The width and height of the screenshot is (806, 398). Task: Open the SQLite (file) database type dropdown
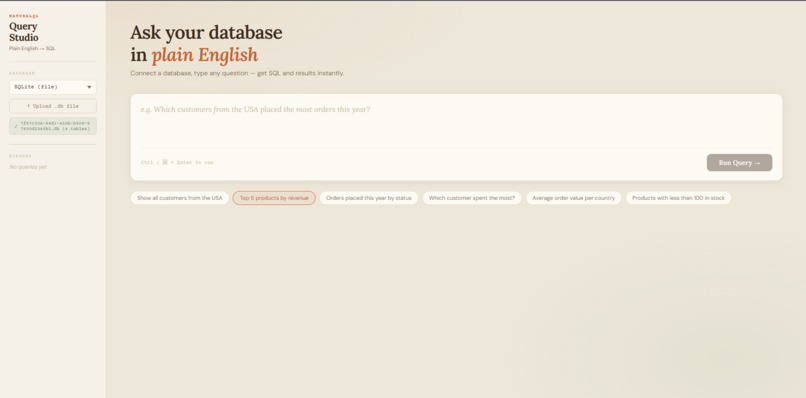point(52,87)
